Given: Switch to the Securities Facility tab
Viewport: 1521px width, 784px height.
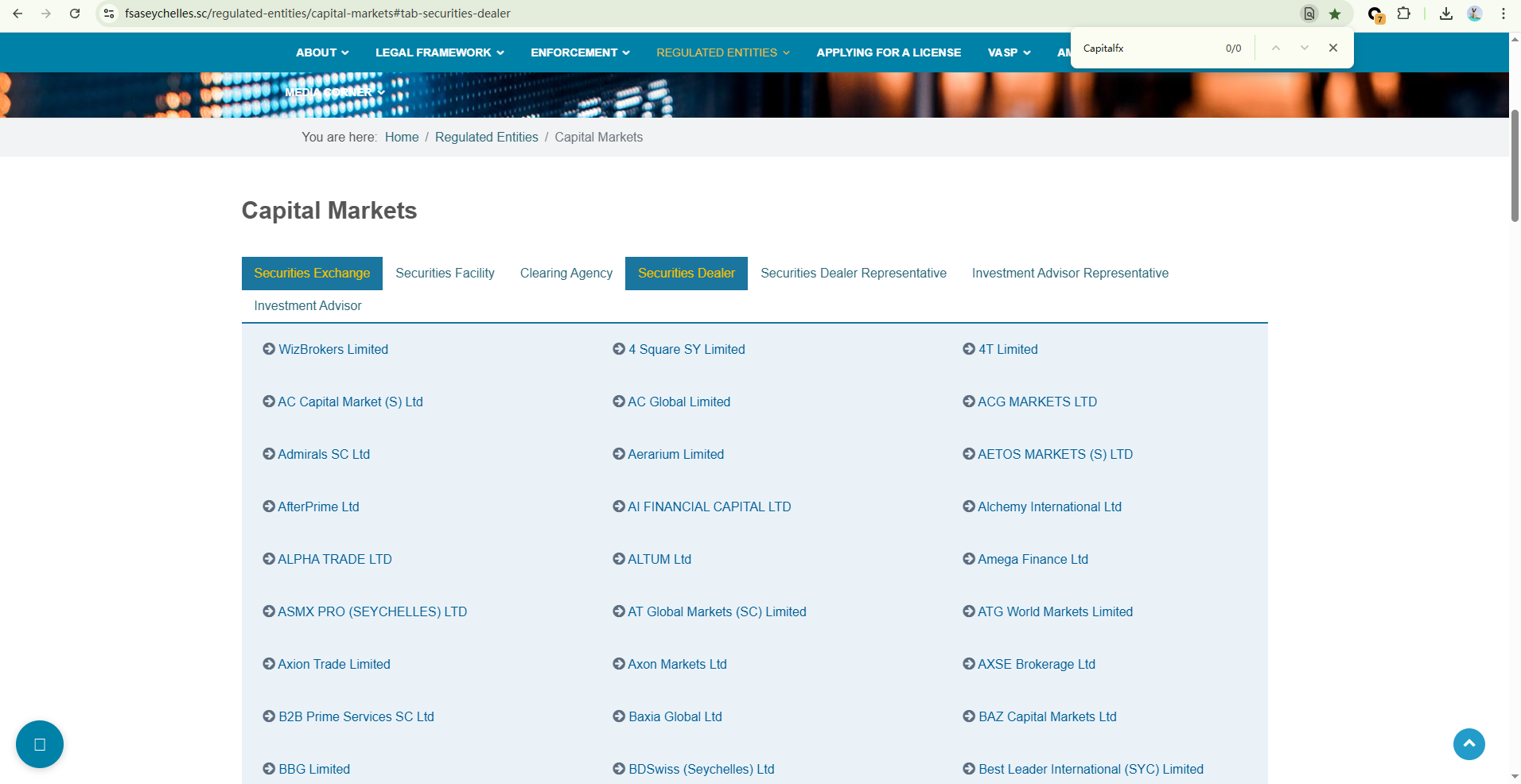Looking at the screenshot, I should pyautogui.click(x=445, y=274).
